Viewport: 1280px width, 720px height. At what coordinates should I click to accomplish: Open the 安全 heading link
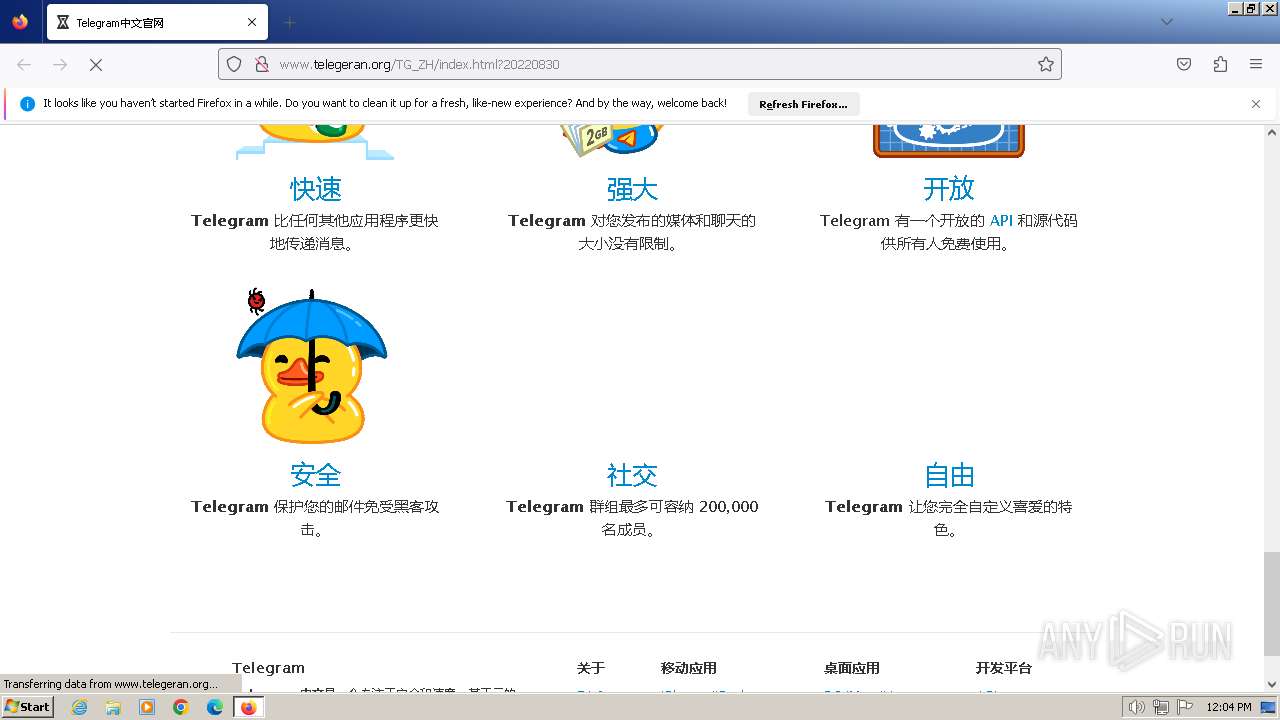316,475
